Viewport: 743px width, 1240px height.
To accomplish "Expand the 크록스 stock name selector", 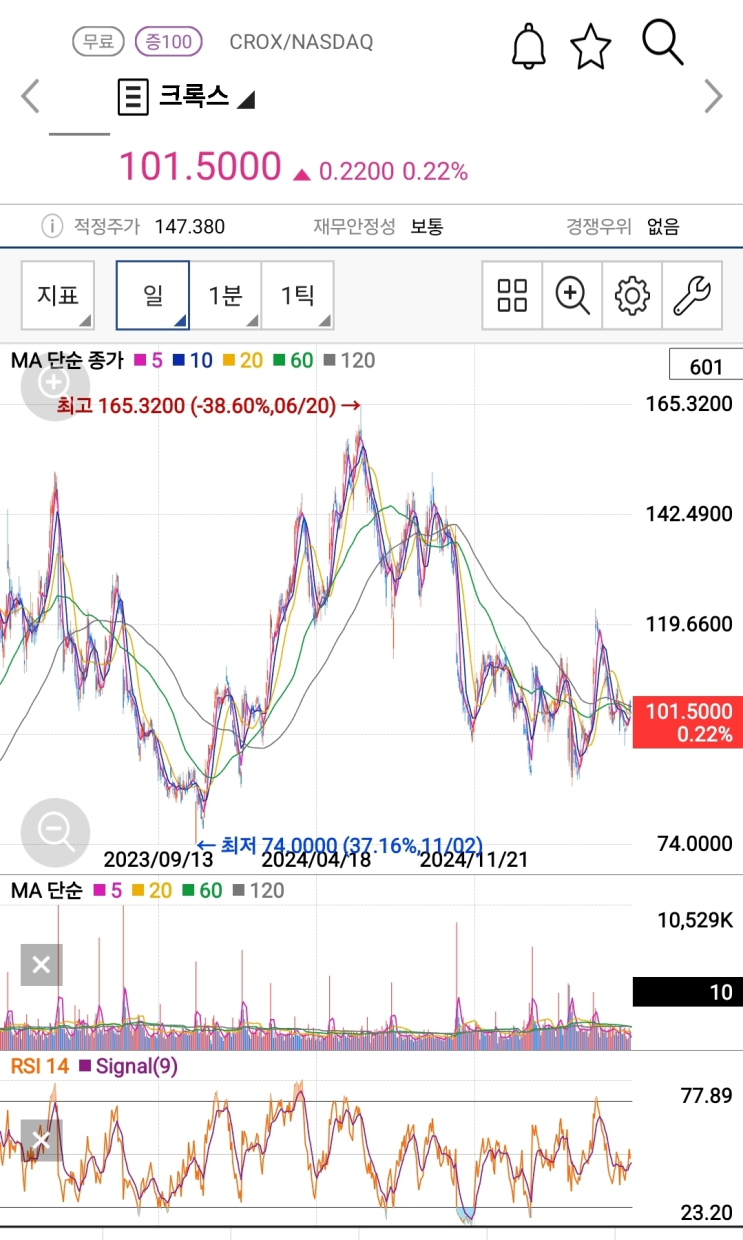I will [187, 97].
